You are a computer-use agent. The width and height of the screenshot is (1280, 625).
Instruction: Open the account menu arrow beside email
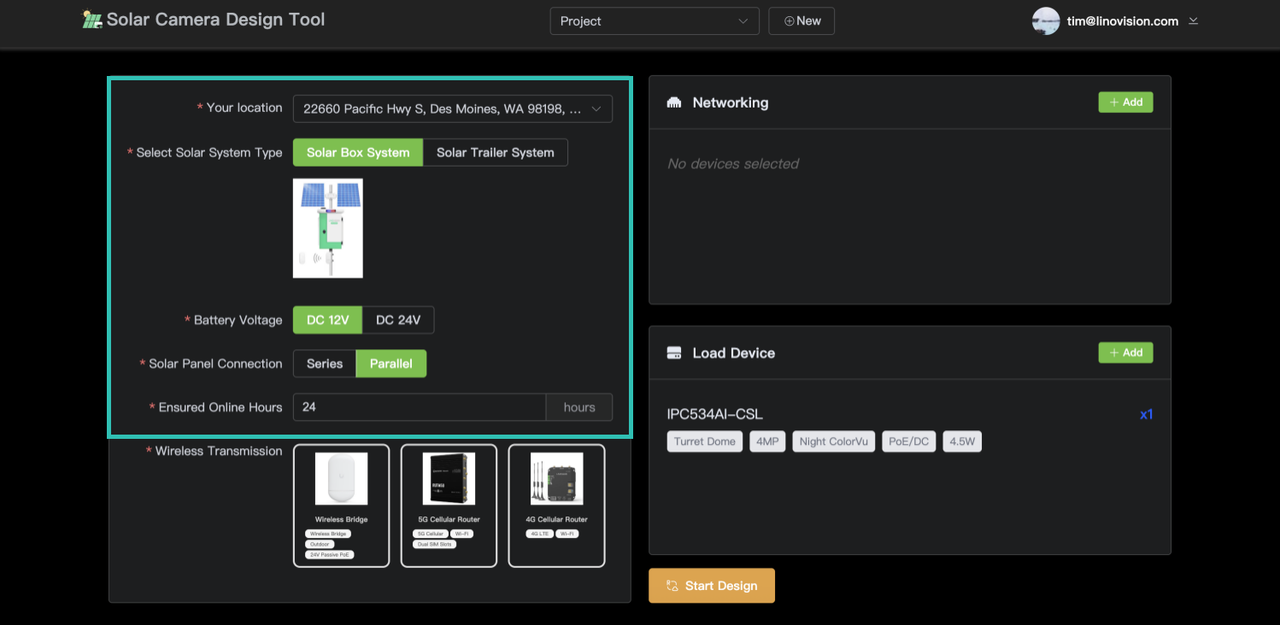1193,21
